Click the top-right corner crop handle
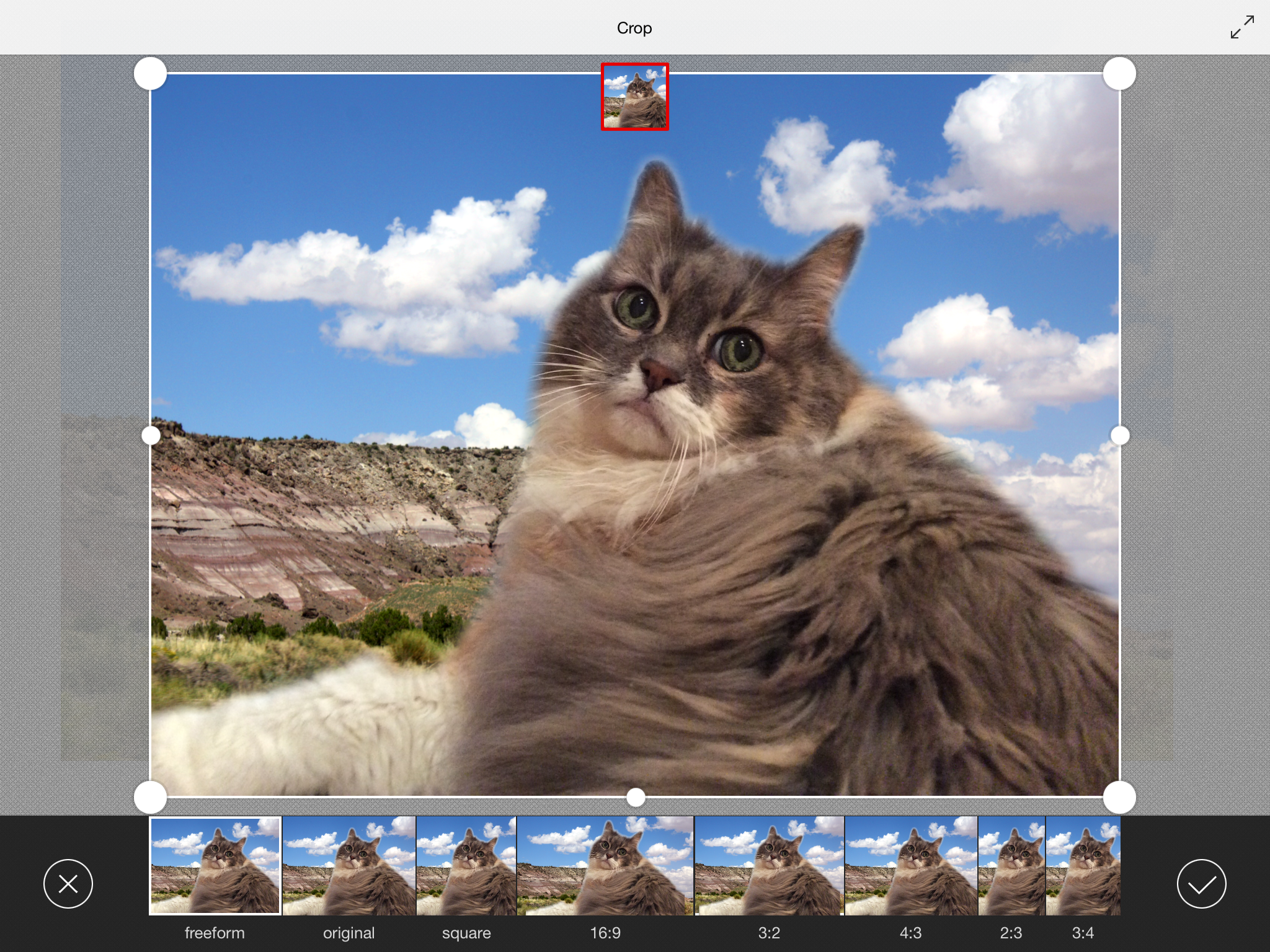Image resolution: width=1270 pixels, height=952 pixels. (x=1119, y=74)
